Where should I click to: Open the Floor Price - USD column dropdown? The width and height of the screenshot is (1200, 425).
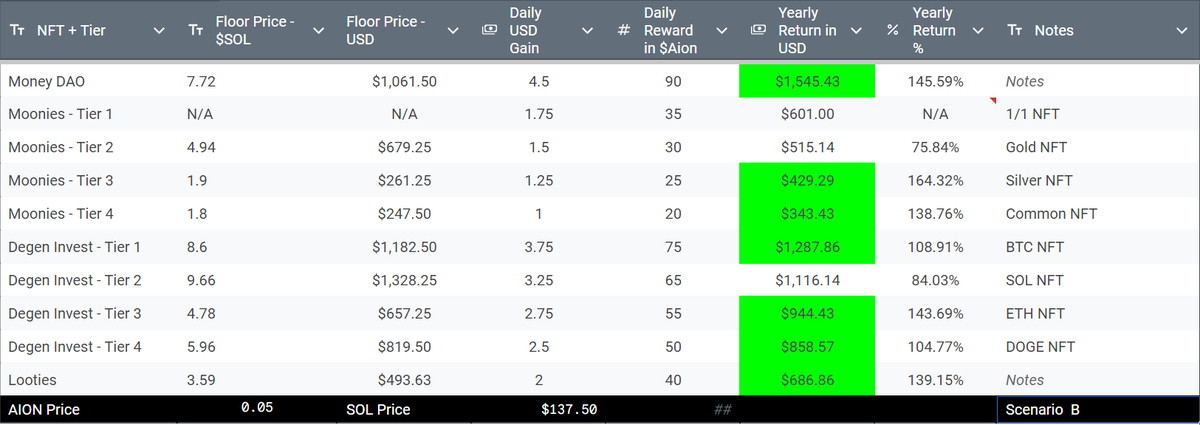tap(453, 31)
